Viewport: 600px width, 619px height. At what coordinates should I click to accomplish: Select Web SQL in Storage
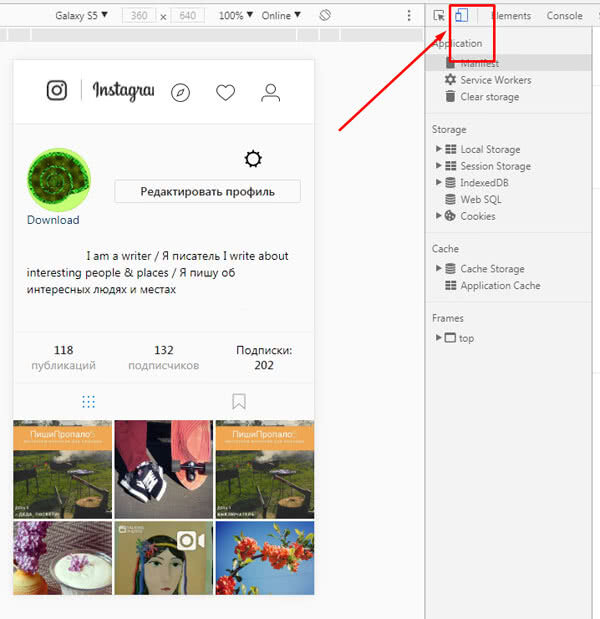pyautogui.click(x=473, y=199)
